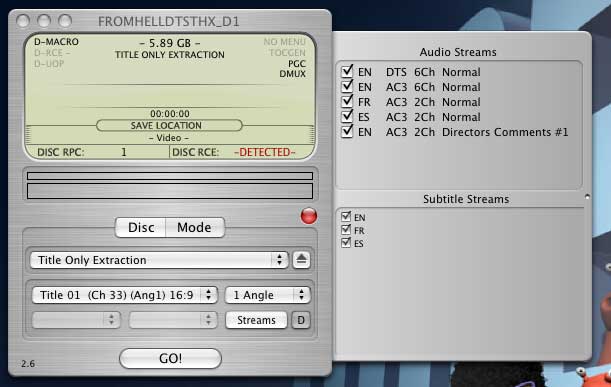611x387 pixels.
Task: Uncheck the FR AC3 2Ch audio stream
Action: click(x=347, y=101)
